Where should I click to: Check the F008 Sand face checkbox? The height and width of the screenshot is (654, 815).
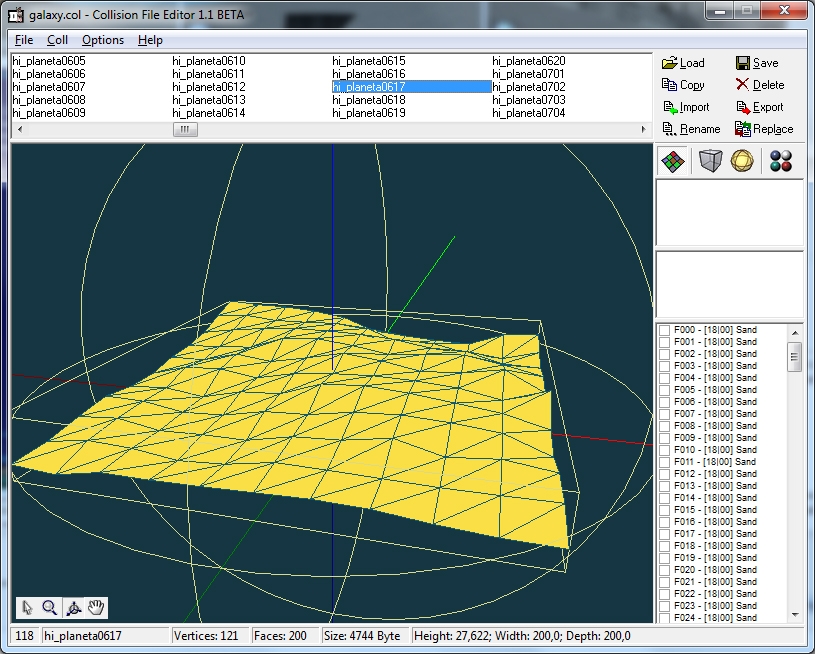coord(664,426)
